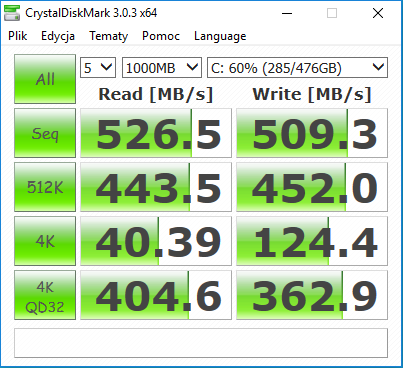Click the 4K QD32 read value 404.6
The image size is (403, 368).
[x=156, y=295]
